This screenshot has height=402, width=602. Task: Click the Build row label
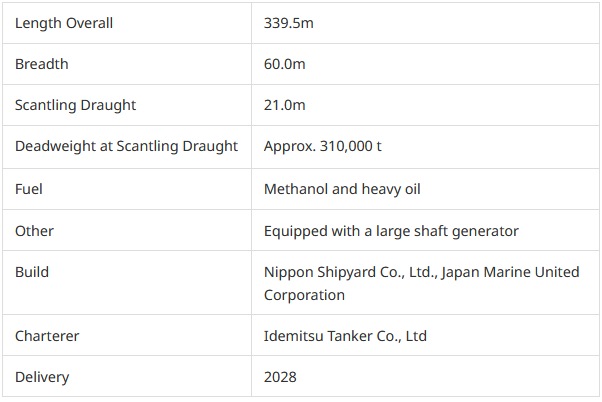(x=32, y=272)
